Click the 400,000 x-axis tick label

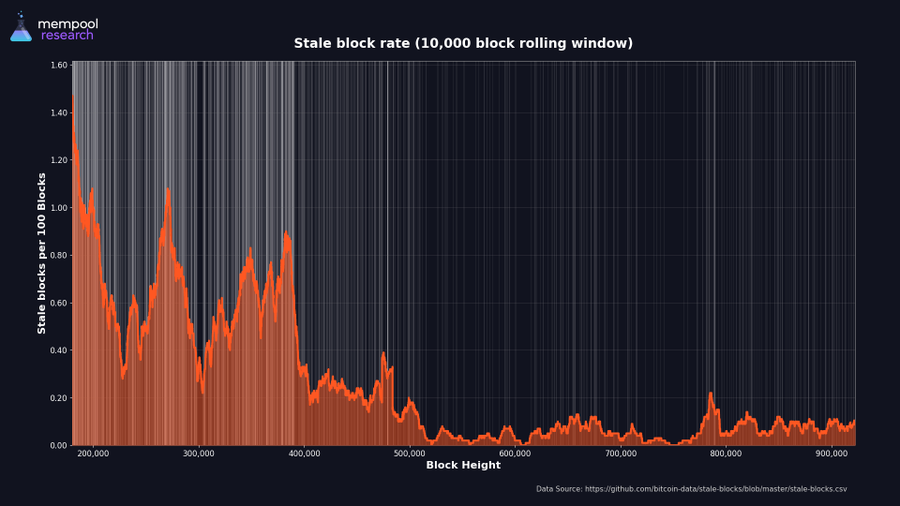(x=304, y=453)
